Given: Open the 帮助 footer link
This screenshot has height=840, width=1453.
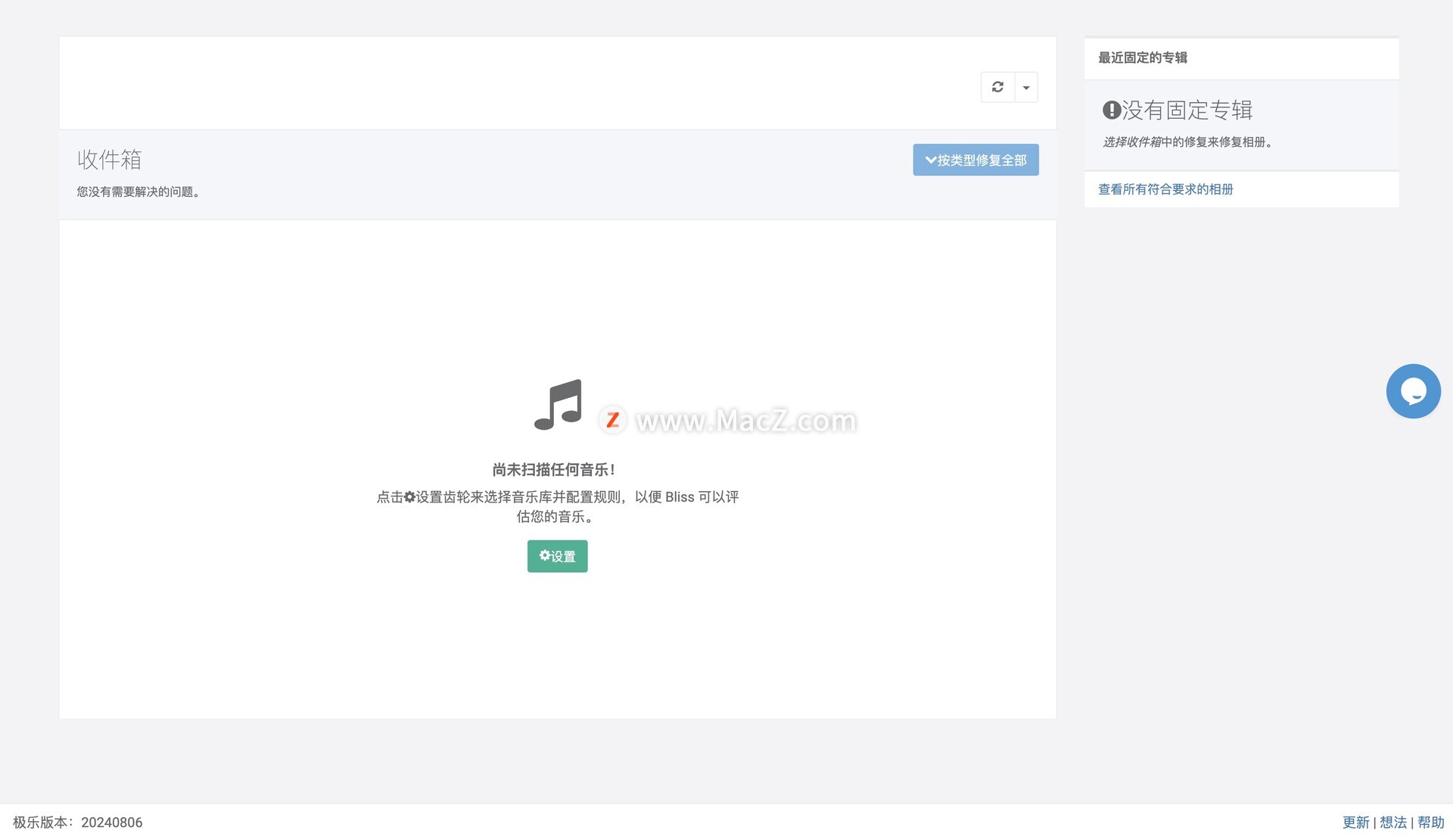Looking at the screenshot, I should point(1430,823).
